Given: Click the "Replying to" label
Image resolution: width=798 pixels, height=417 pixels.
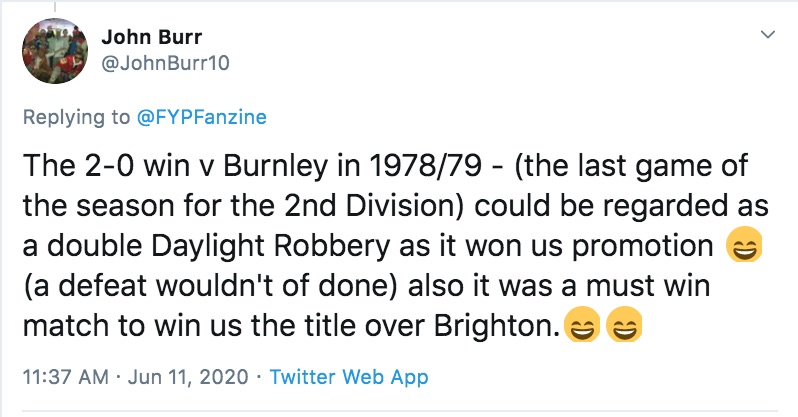Looking at the screenshot, I should click(x=78, y=117).
